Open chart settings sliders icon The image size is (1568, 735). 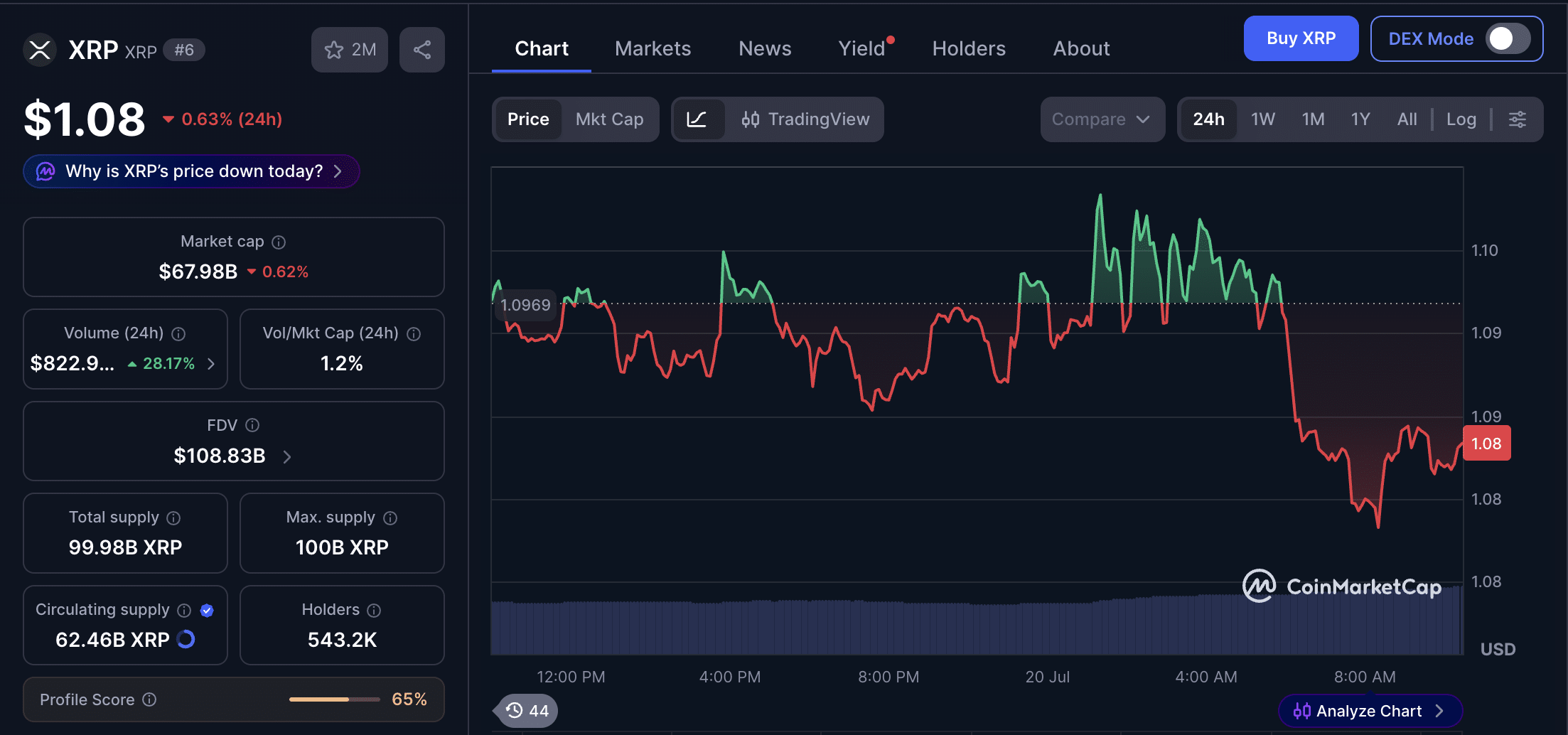[1518, 119]
